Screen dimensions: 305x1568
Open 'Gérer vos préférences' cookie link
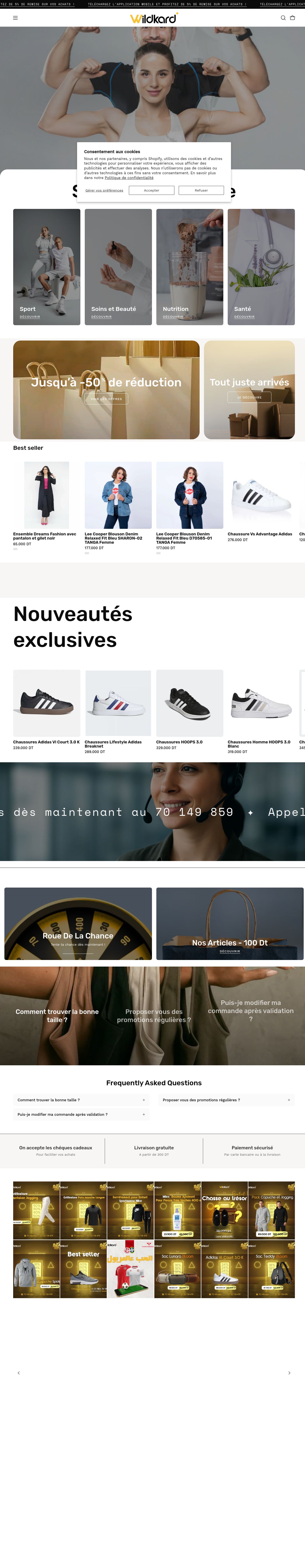[104, 190]
